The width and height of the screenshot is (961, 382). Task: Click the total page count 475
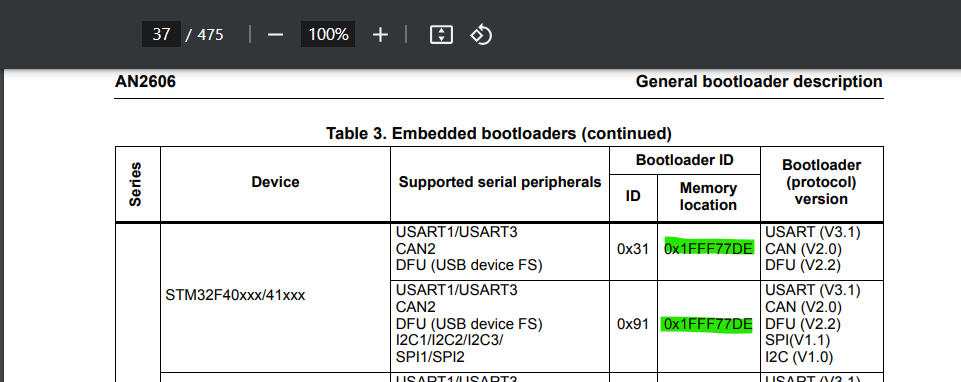pos(210,35)
